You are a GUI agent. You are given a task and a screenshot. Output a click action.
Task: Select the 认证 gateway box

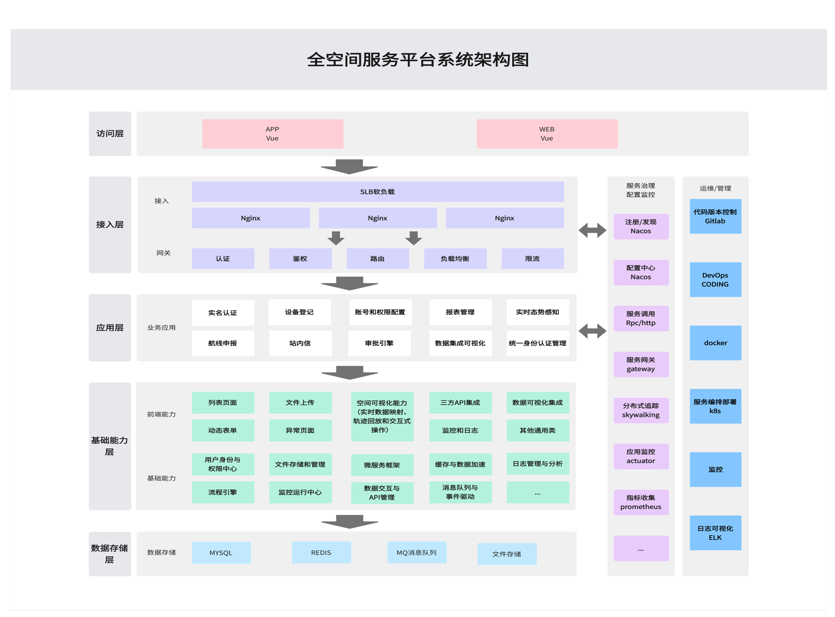pos(223,259)
